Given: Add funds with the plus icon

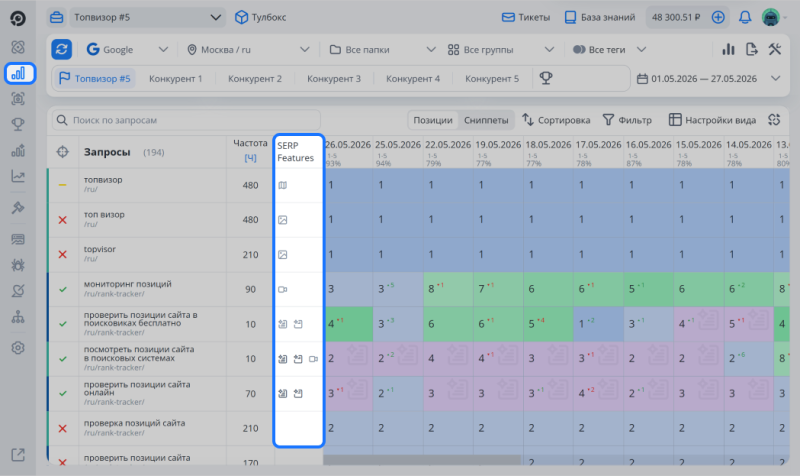Looking at the screenshot, I should pos(718,17).
